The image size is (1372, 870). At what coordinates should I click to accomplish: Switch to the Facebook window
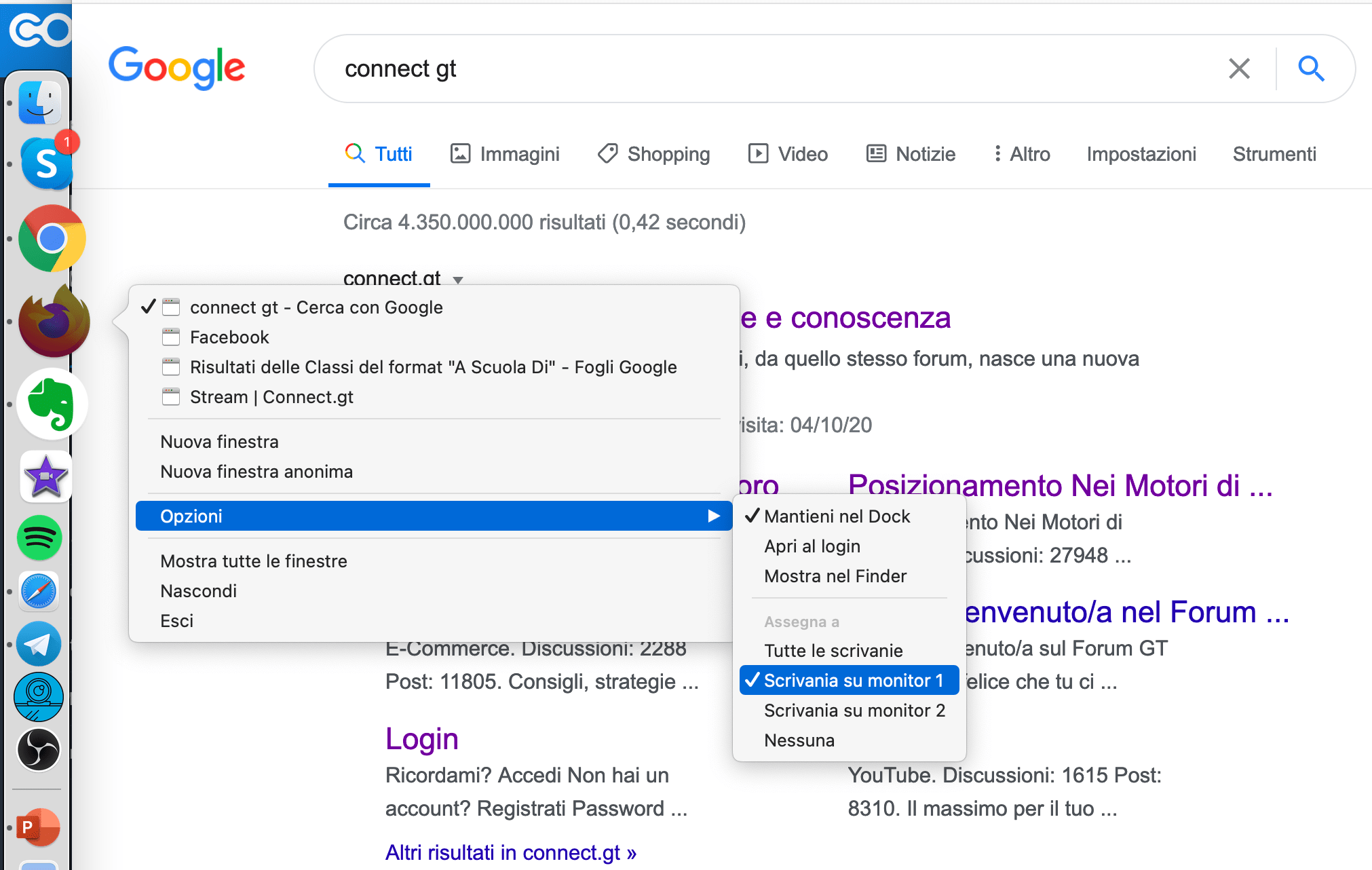coord(434,337)
